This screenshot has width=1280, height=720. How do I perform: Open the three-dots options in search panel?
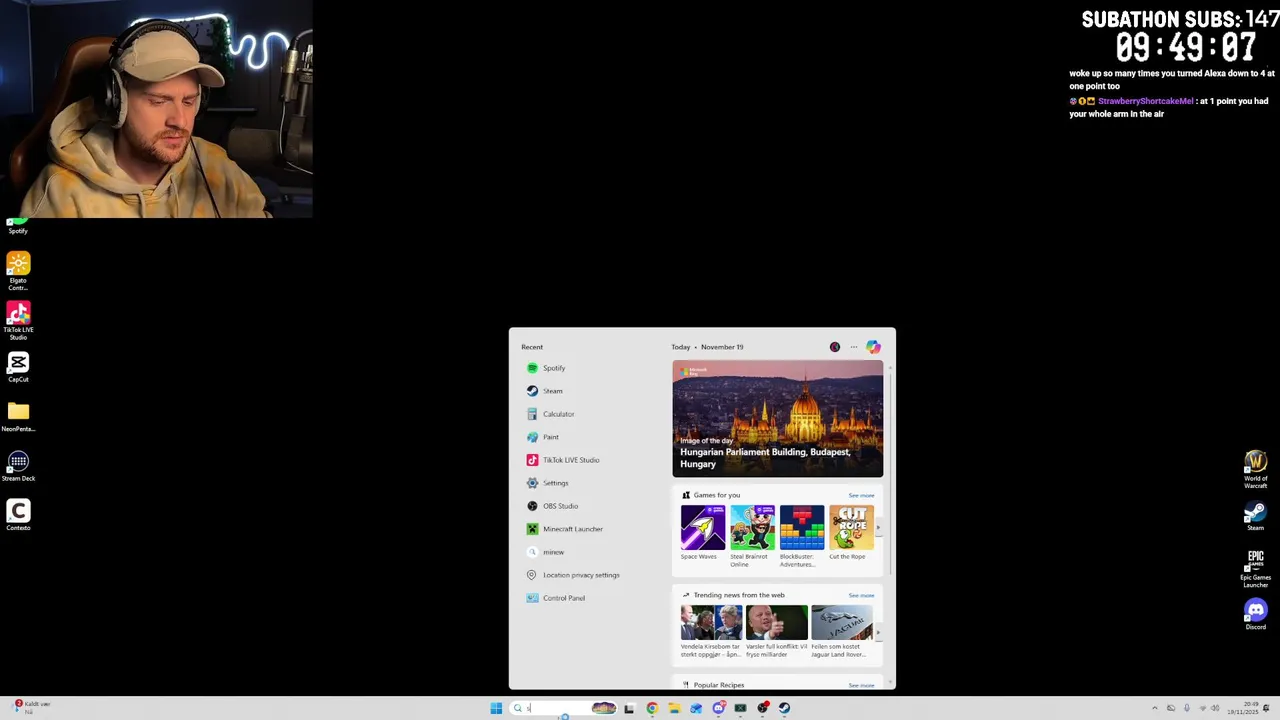click(x=854, y=347)
